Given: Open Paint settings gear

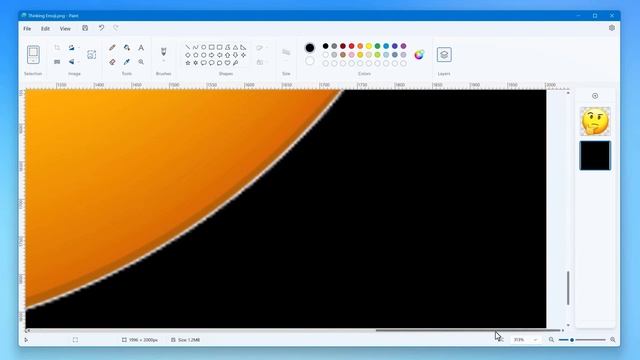Looking at the screenshot, I should [611, 28].
